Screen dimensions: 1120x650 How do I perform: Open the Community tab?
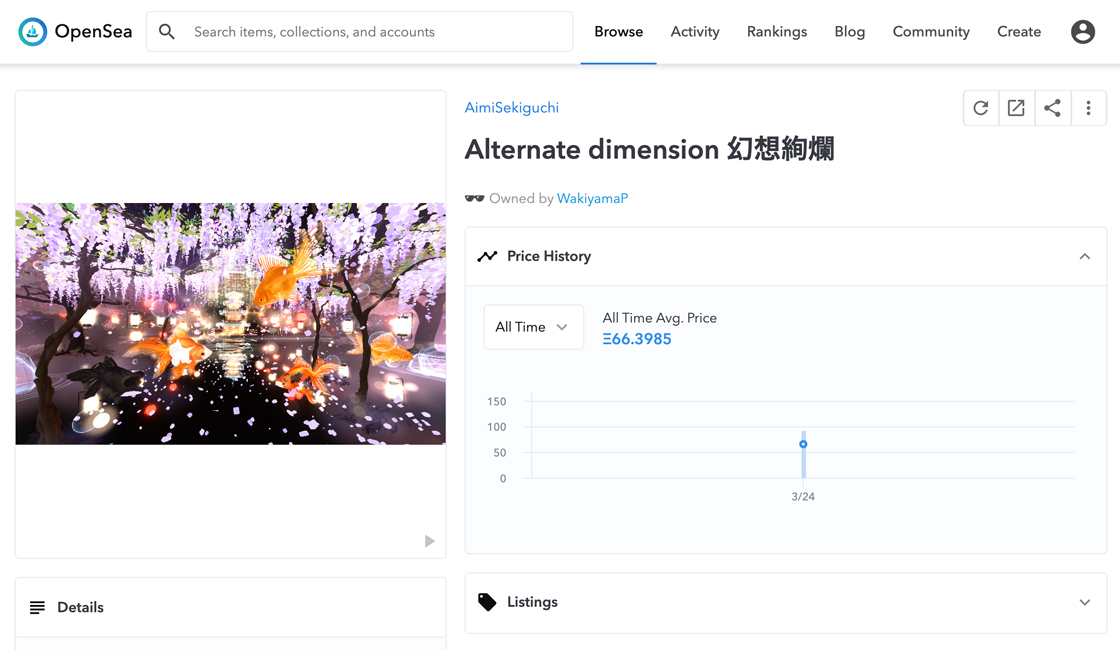tap(931, 31)
